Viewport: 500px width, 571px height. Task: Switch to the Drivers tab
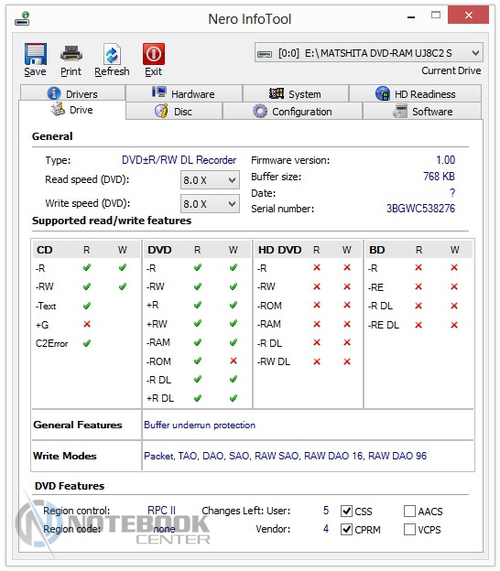click(73, 93)
